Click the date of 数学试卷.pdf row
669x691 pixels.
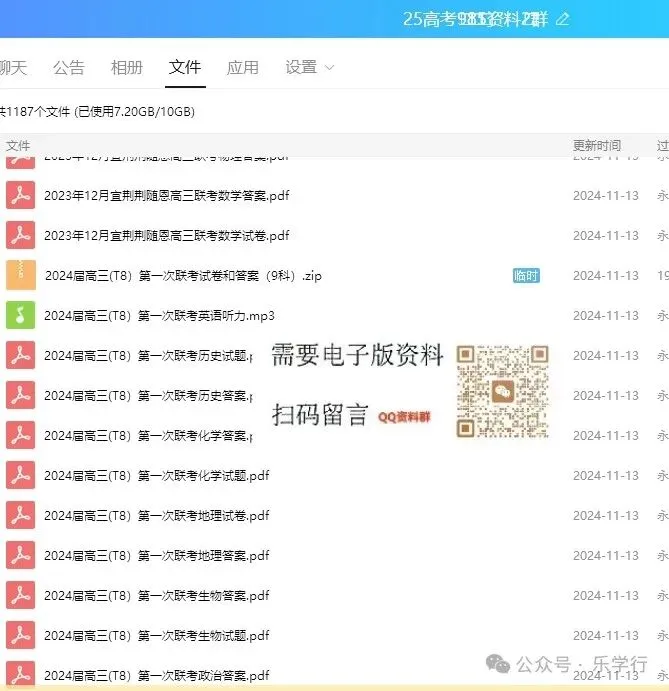click(606, 235)
